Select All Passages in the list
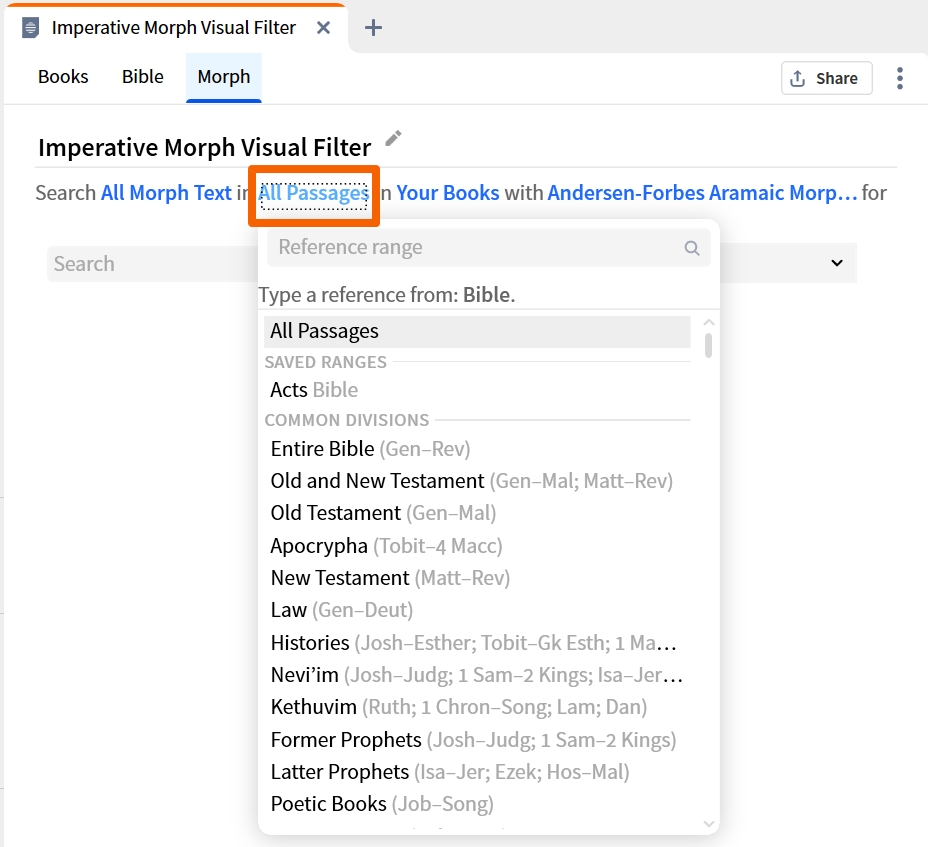This screenshot has width=928, height=847. (477, 331)
